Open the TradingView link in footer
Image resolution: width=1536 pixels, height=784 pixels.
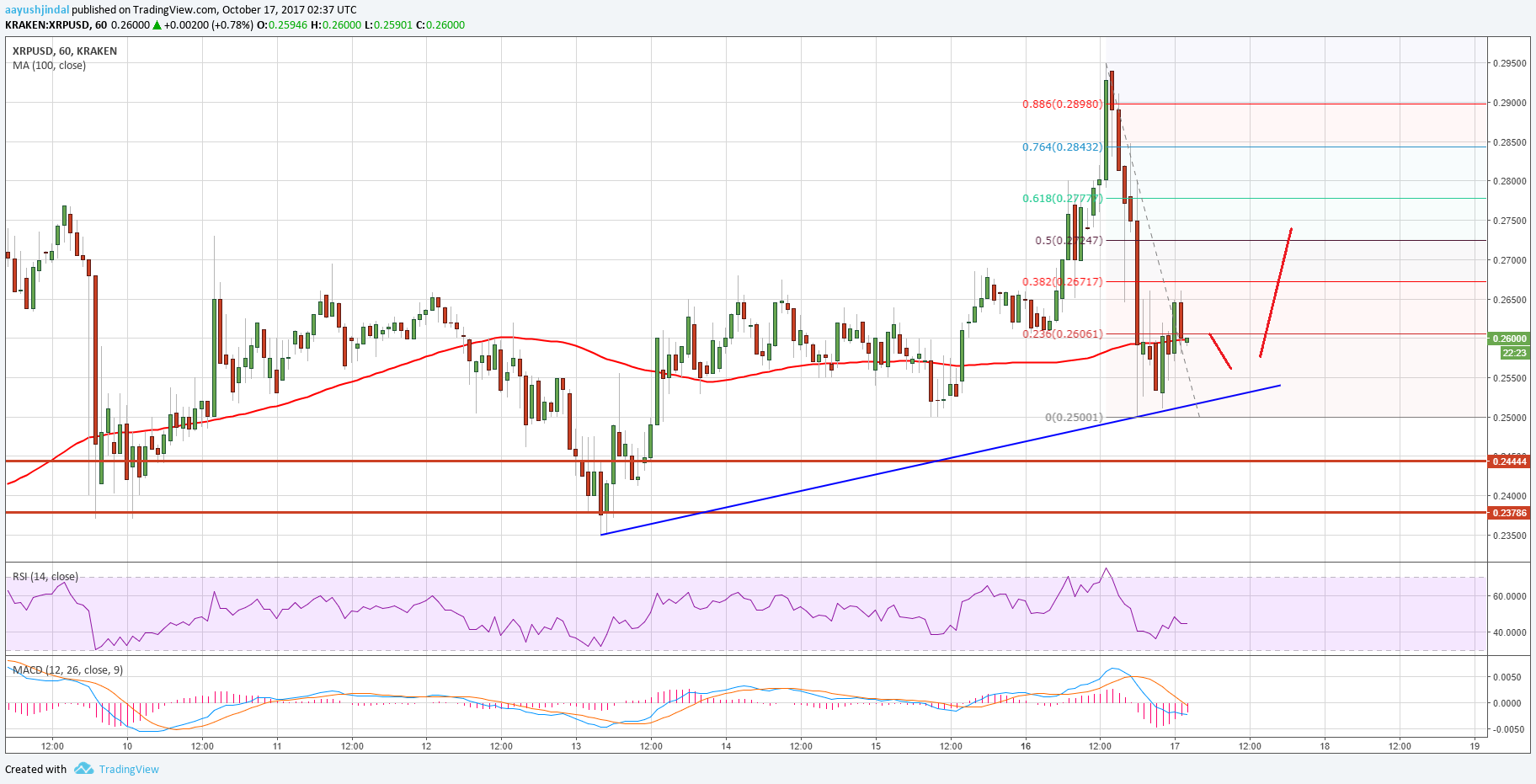click(x=129, y=769)
